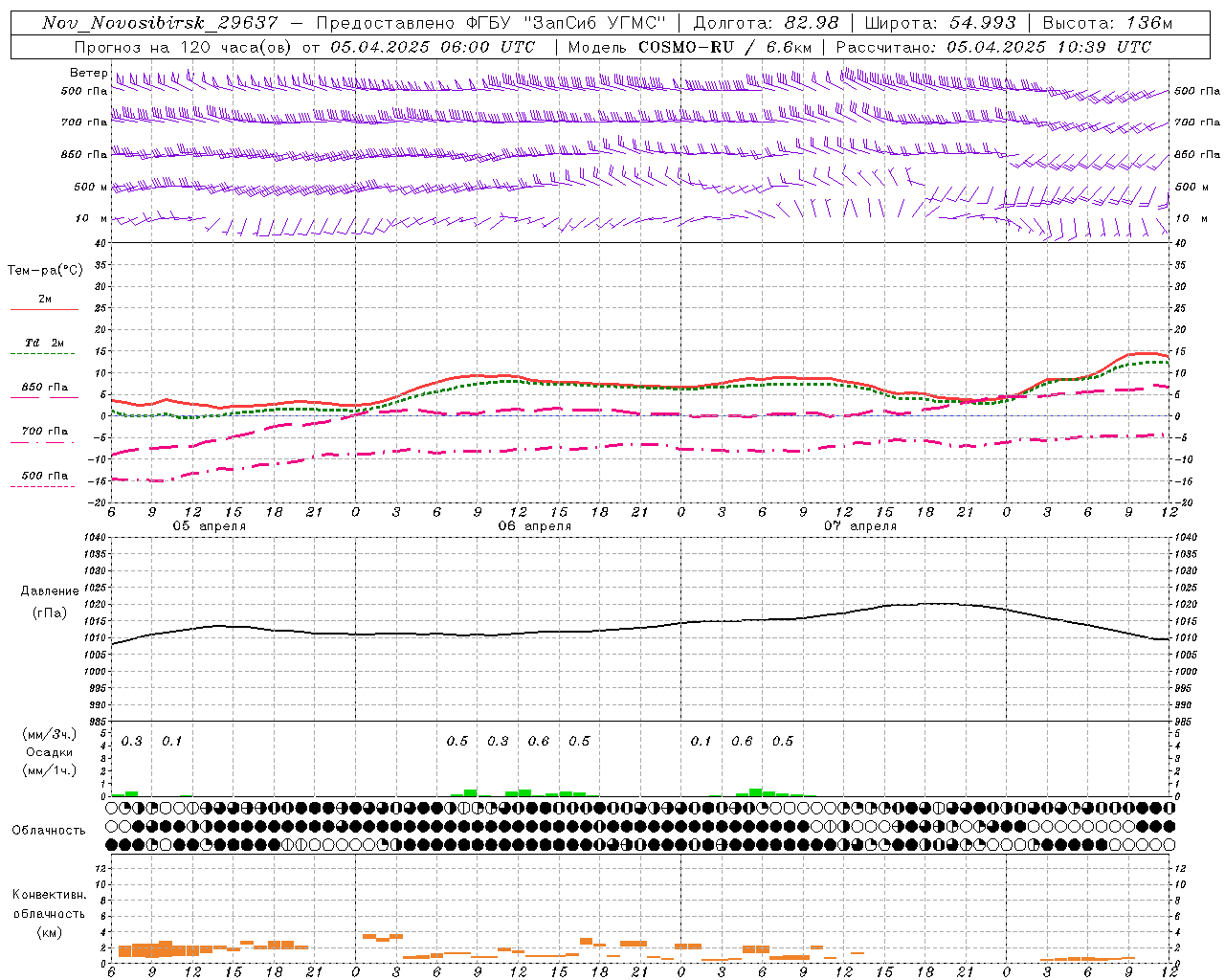Viewport: 1225px width, 980px height.
Task: Click the (мм/1ч.) unit label
Action: pyautogui.click(x=50, y=770)
